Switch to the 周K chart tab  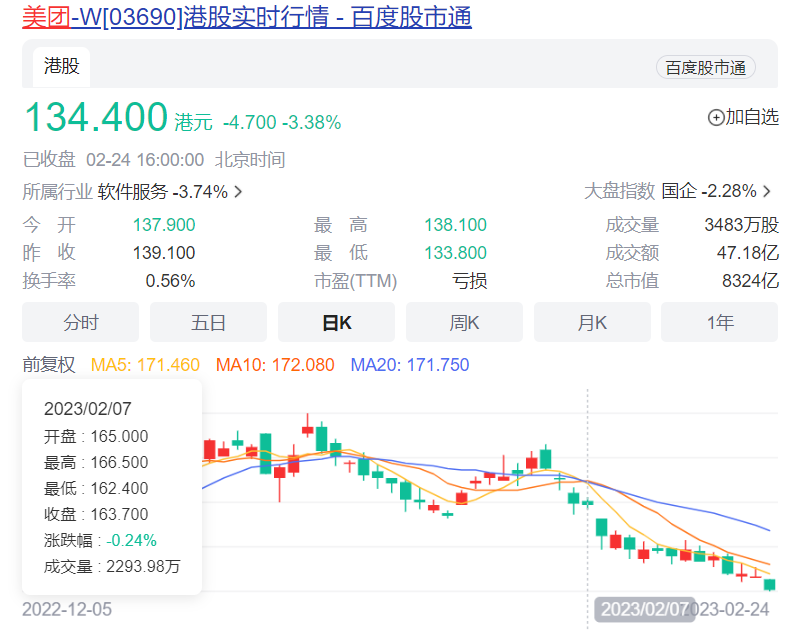[465, 322]
